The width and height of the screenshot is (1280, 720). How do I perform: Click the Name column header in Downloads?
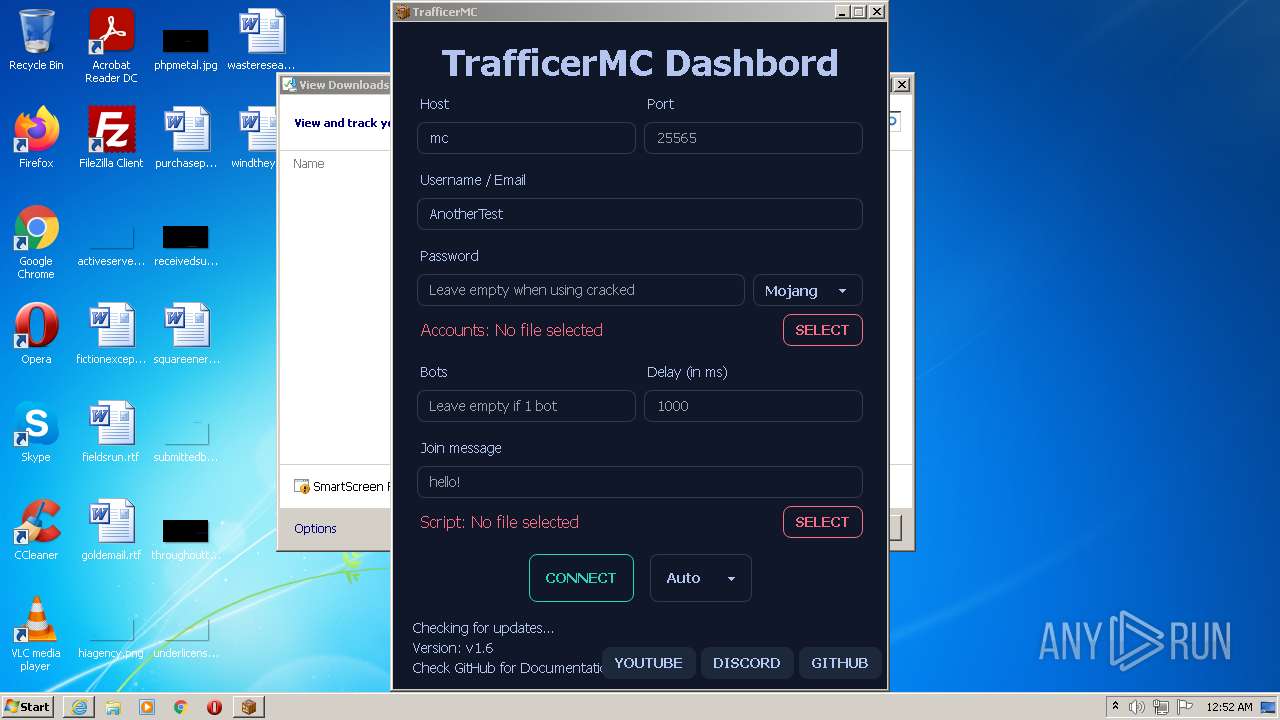click(309, 163)
